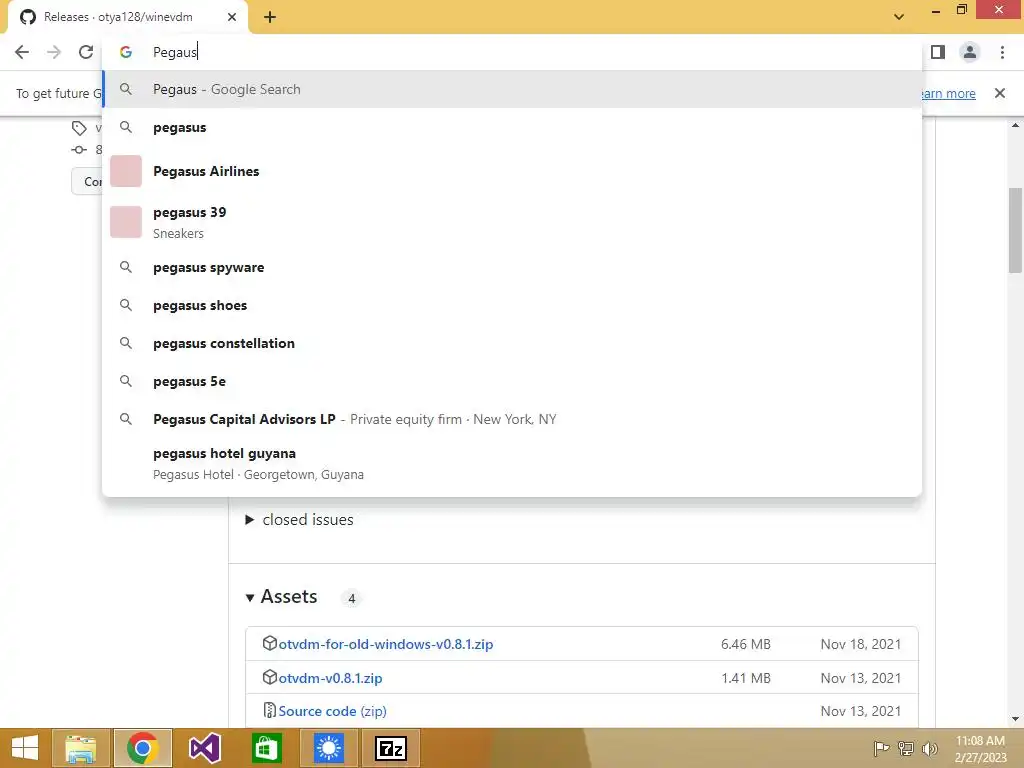This screenshot has height=768, width=1024.
Task: Collapse the Assets section
Action: [x=281, y=597]
